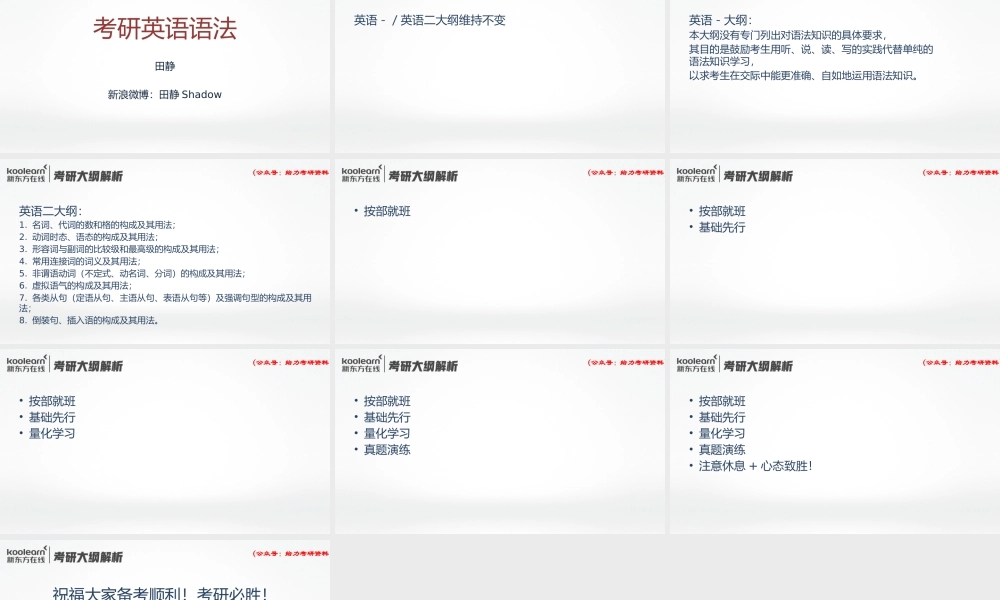
Task: Click the 新浪微博：田静 Shadow link
Action: tap(166, 94)
